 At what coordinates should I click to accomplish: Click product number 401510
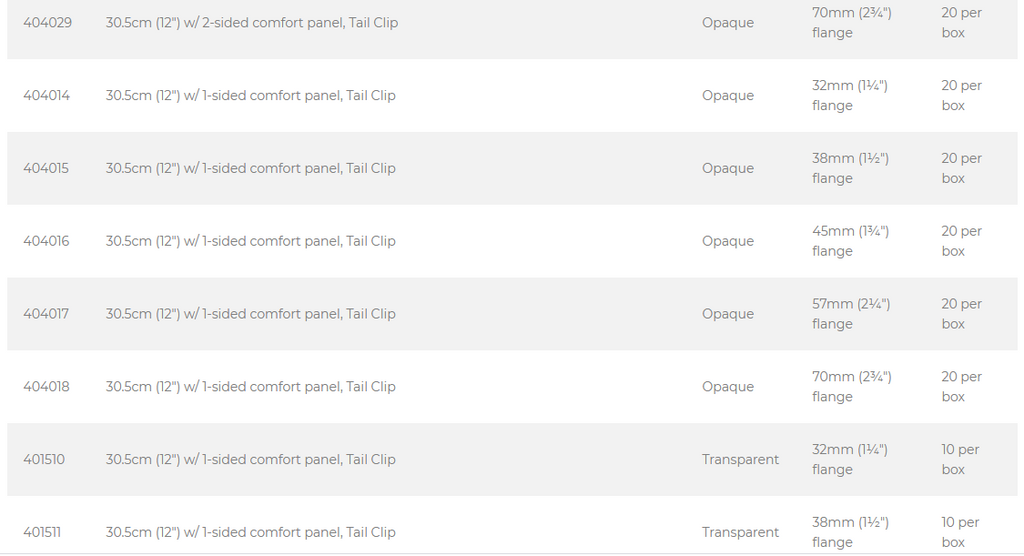point(44,460)
